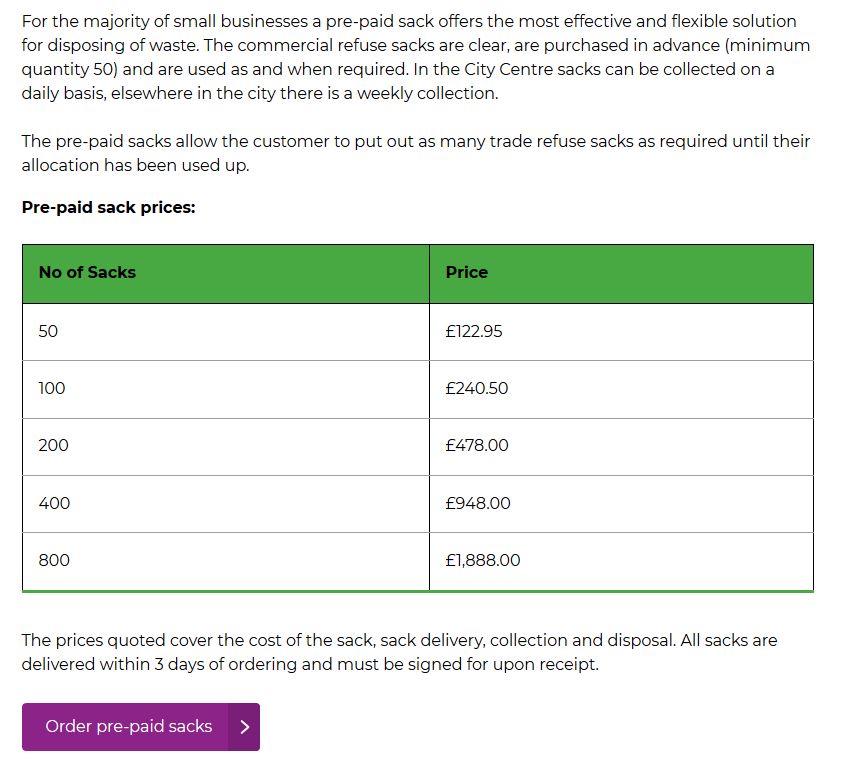Screen dimensions: 842x767
Task: Select the 400 sacks table cell
Action: click(226, 504)
